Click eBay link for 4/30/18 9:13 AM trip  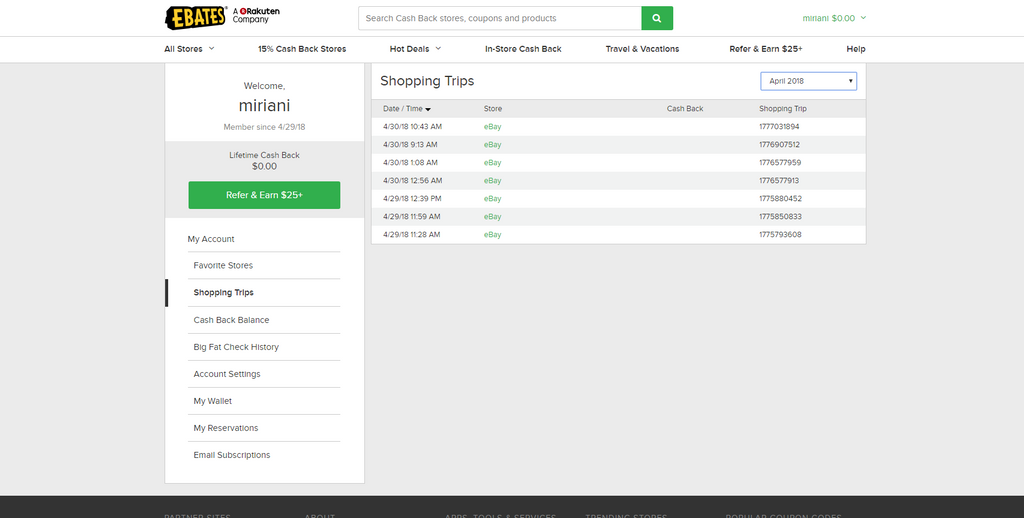[x=492, y=145]
